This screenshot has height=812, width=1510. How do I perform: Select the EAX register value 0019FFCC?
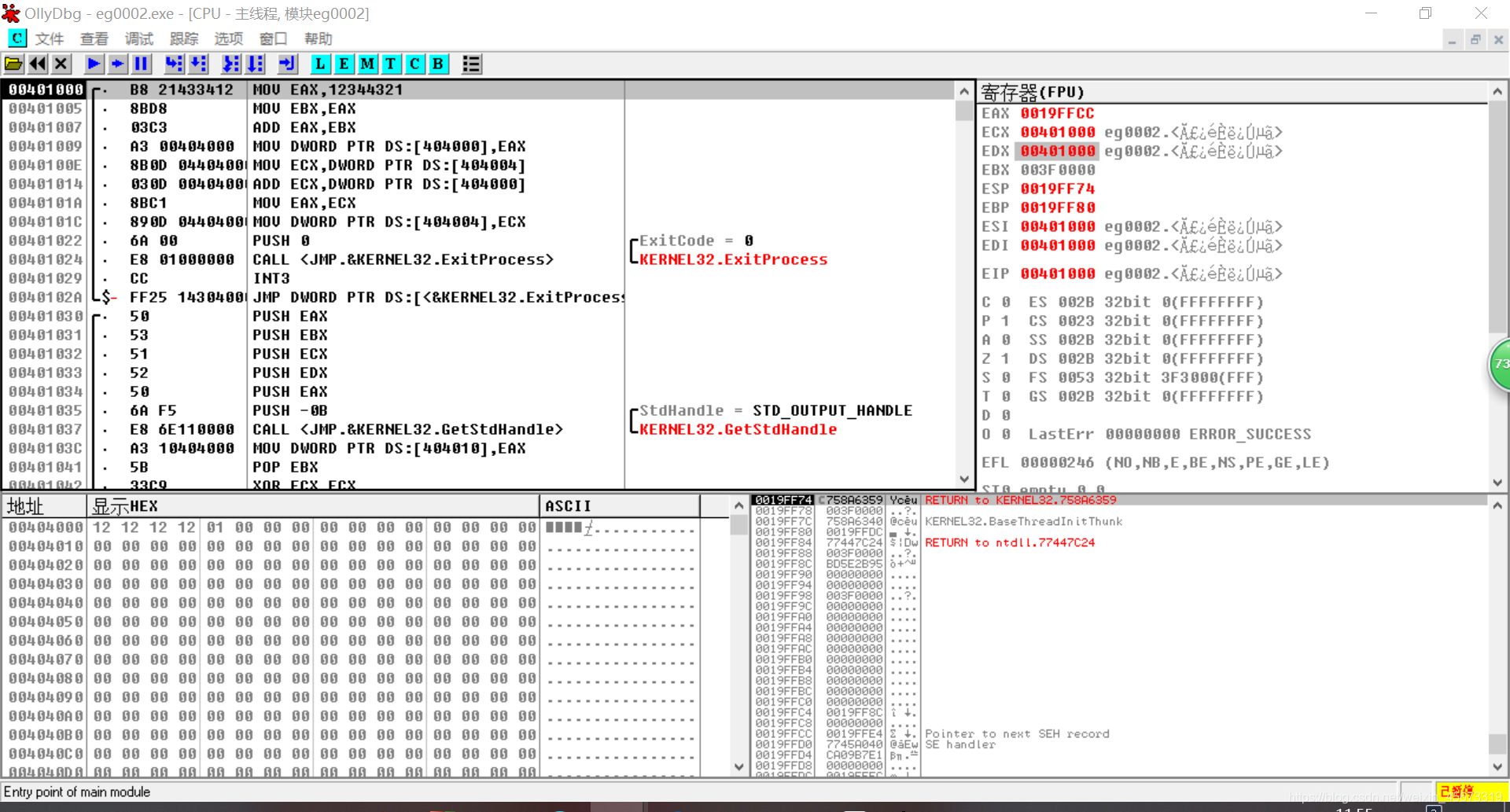pyautogui.click(x=1057, y=113)
